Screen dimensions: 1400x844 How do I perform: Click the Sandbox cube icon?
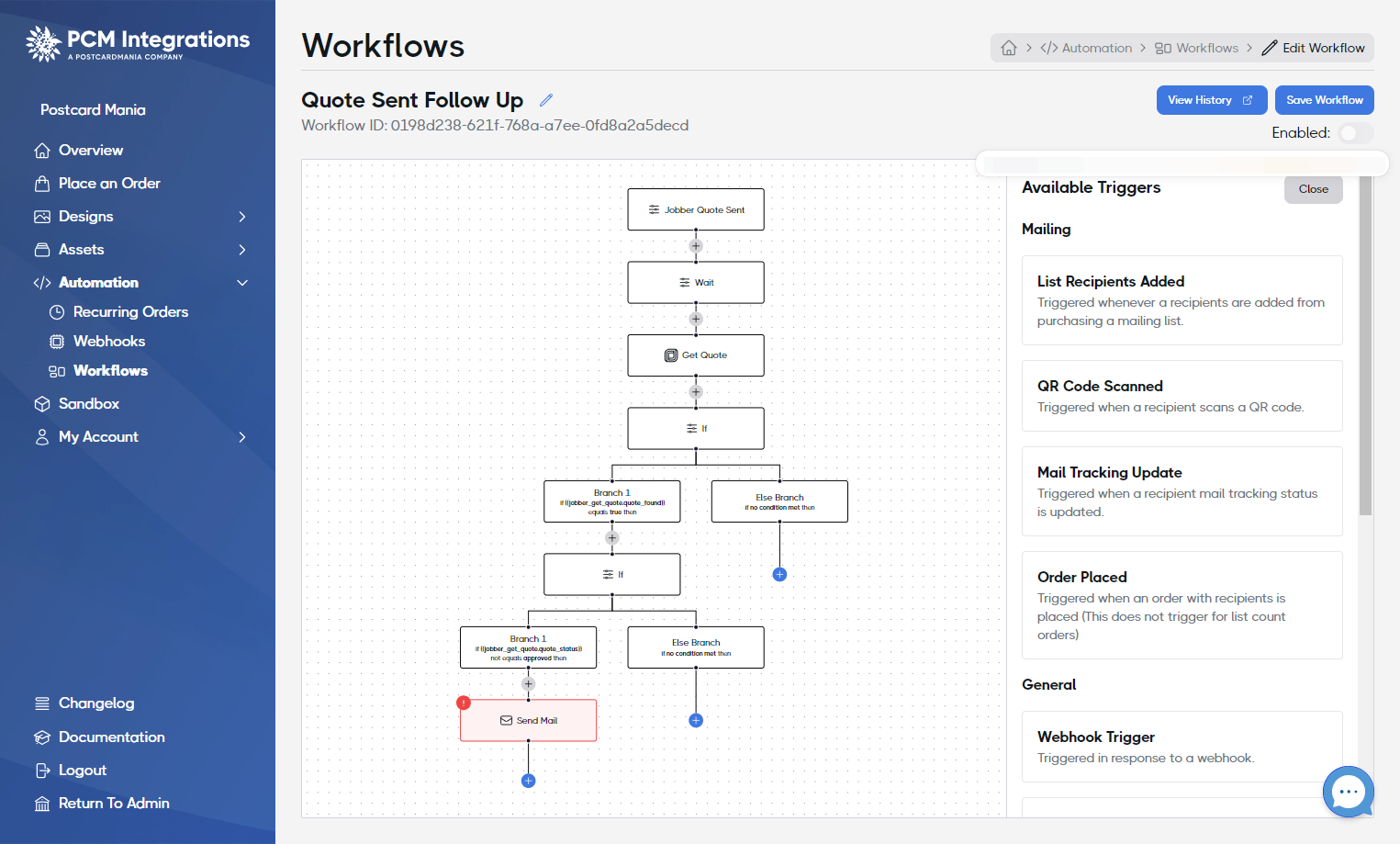tap(42, 404)
